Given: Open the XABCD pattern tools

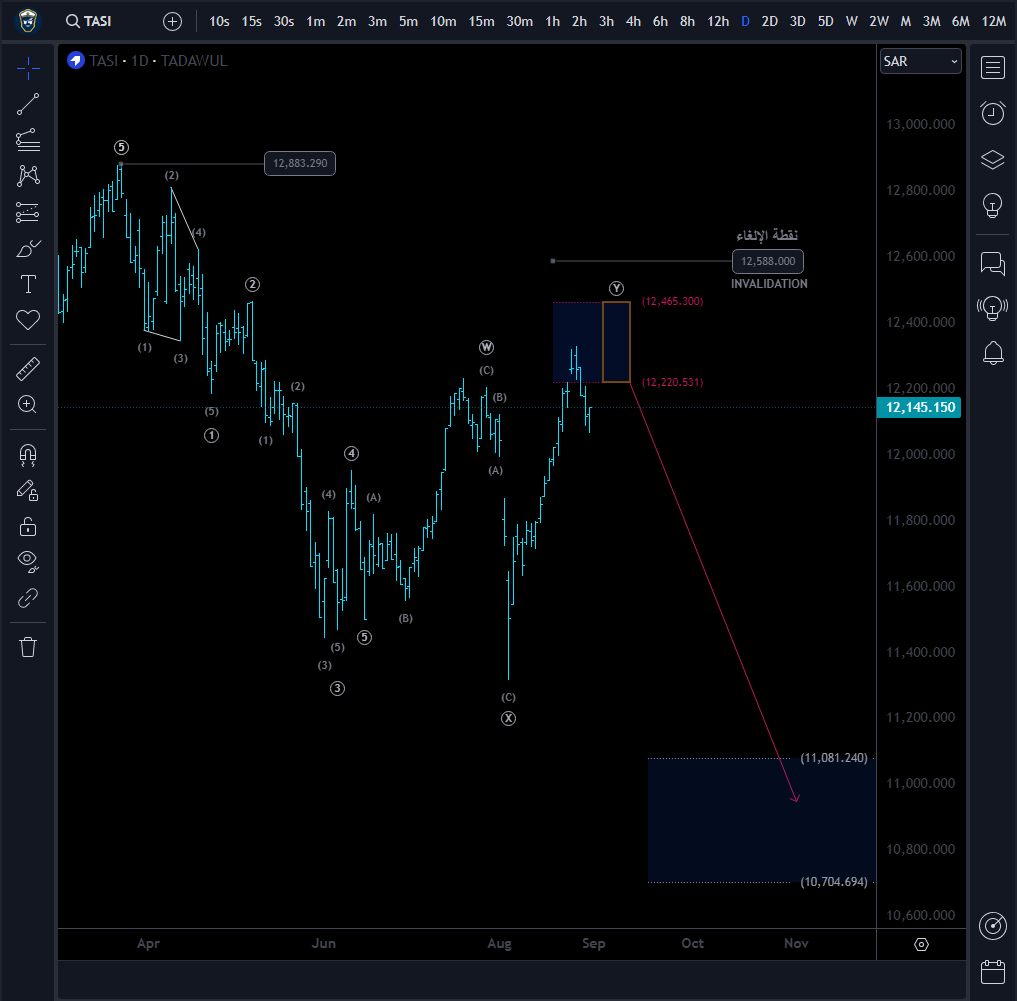Looking at the screenshot, I should click(x=28, y=176).
